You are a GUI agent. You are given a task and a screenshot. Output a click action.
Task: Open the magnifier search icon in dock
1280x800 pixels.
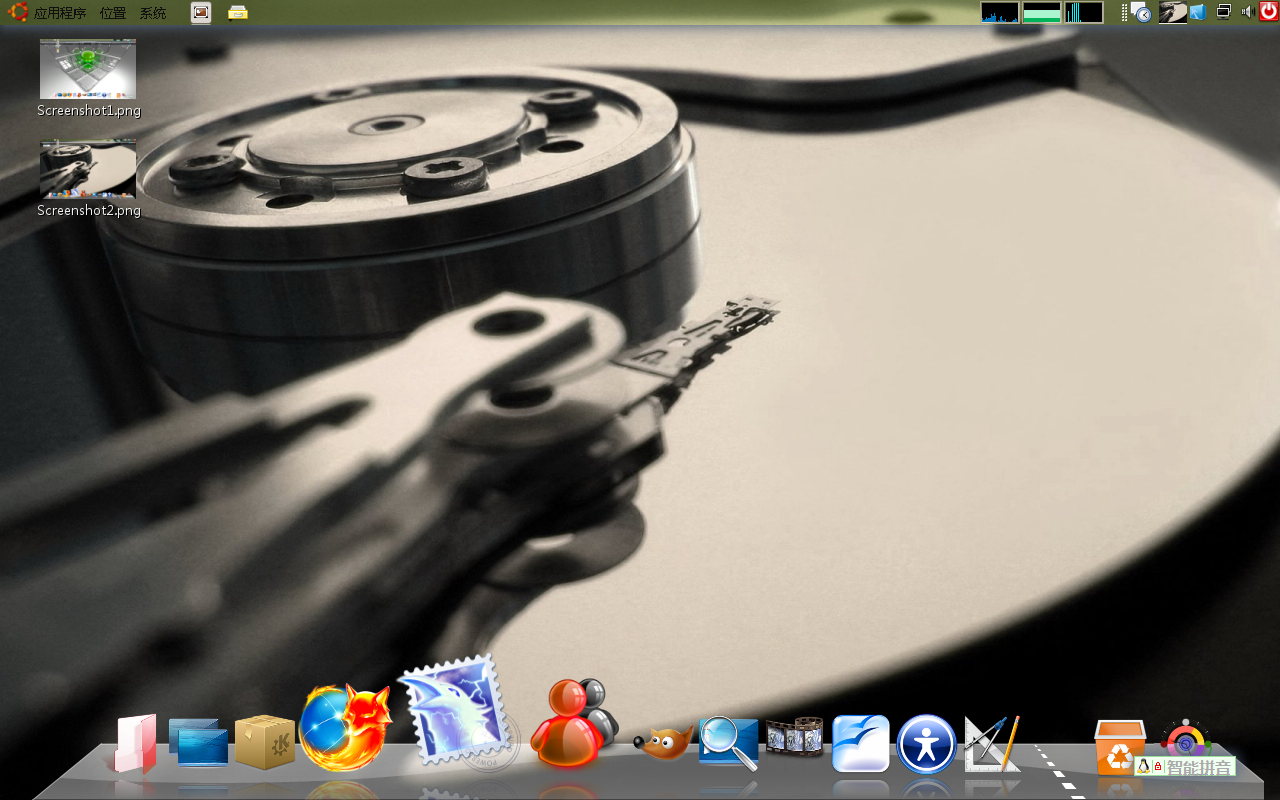729,743
